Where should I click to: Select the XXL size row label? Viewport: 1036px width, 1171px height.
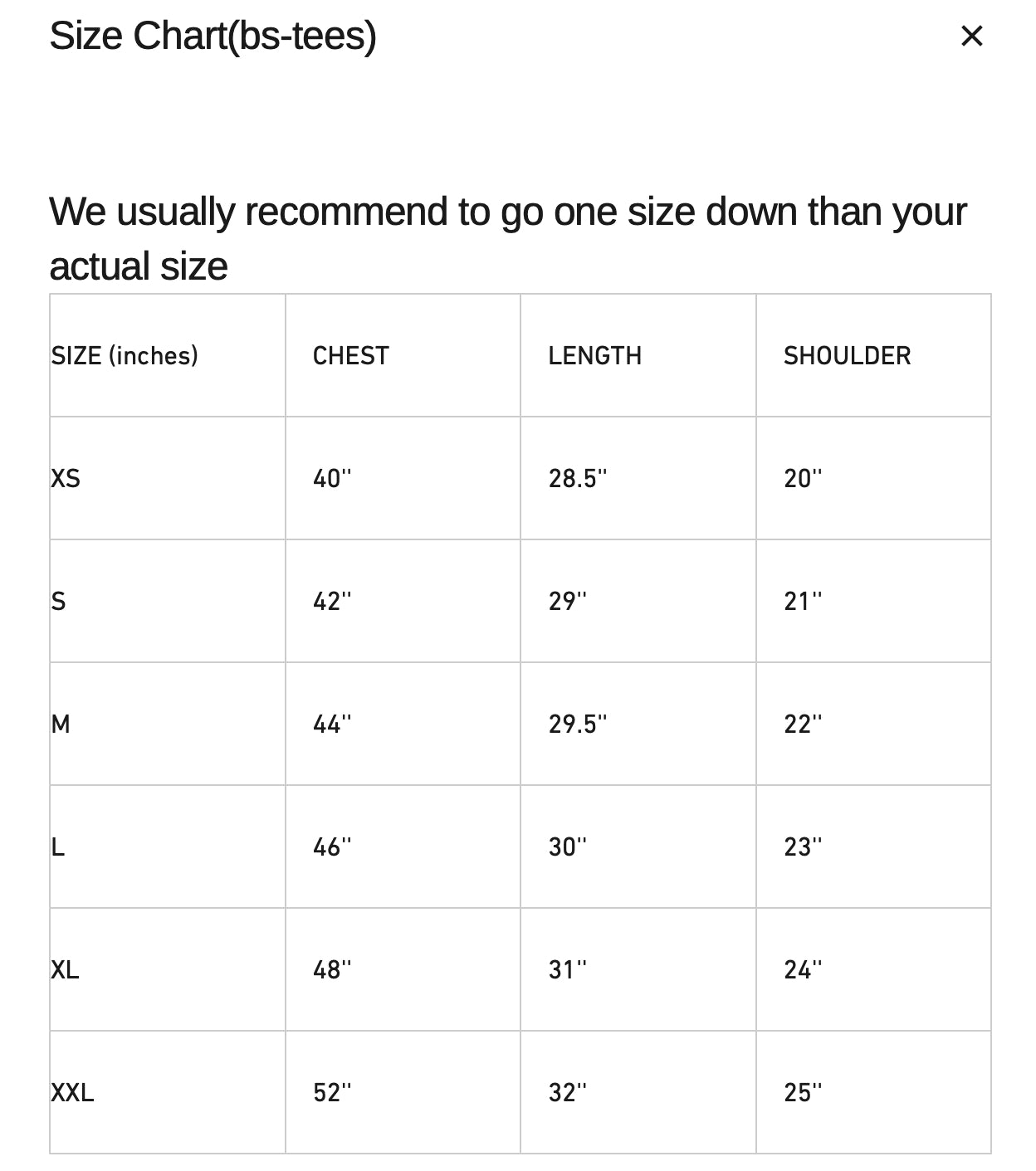pos(72,1092)
